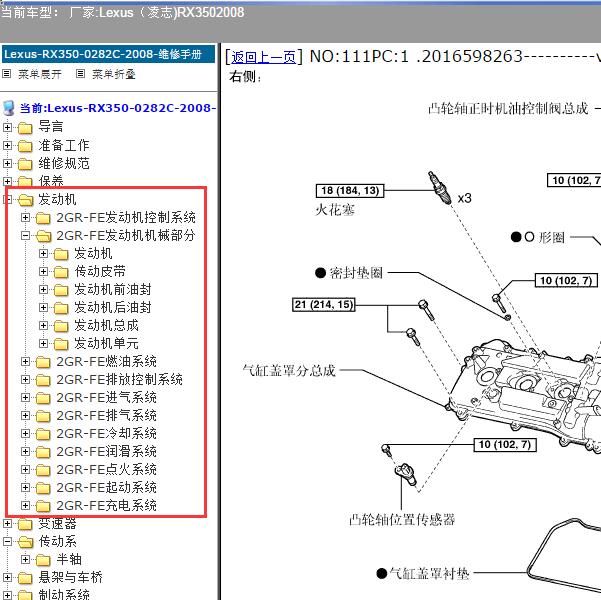Expand the 保养 node

[7, 181]
